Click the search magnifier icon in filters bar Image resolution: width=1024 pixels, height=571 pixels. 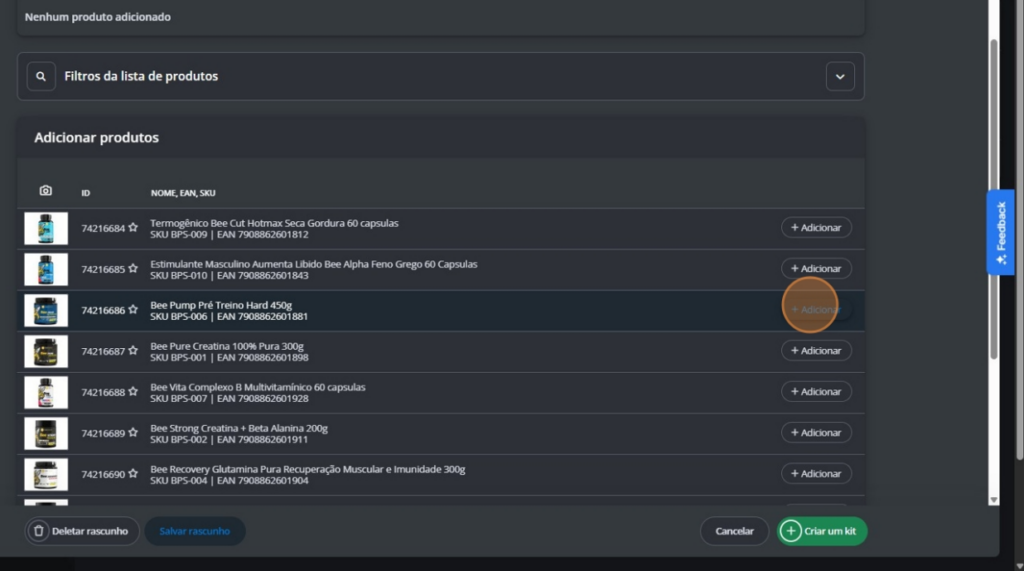click(x=40, y=76)
